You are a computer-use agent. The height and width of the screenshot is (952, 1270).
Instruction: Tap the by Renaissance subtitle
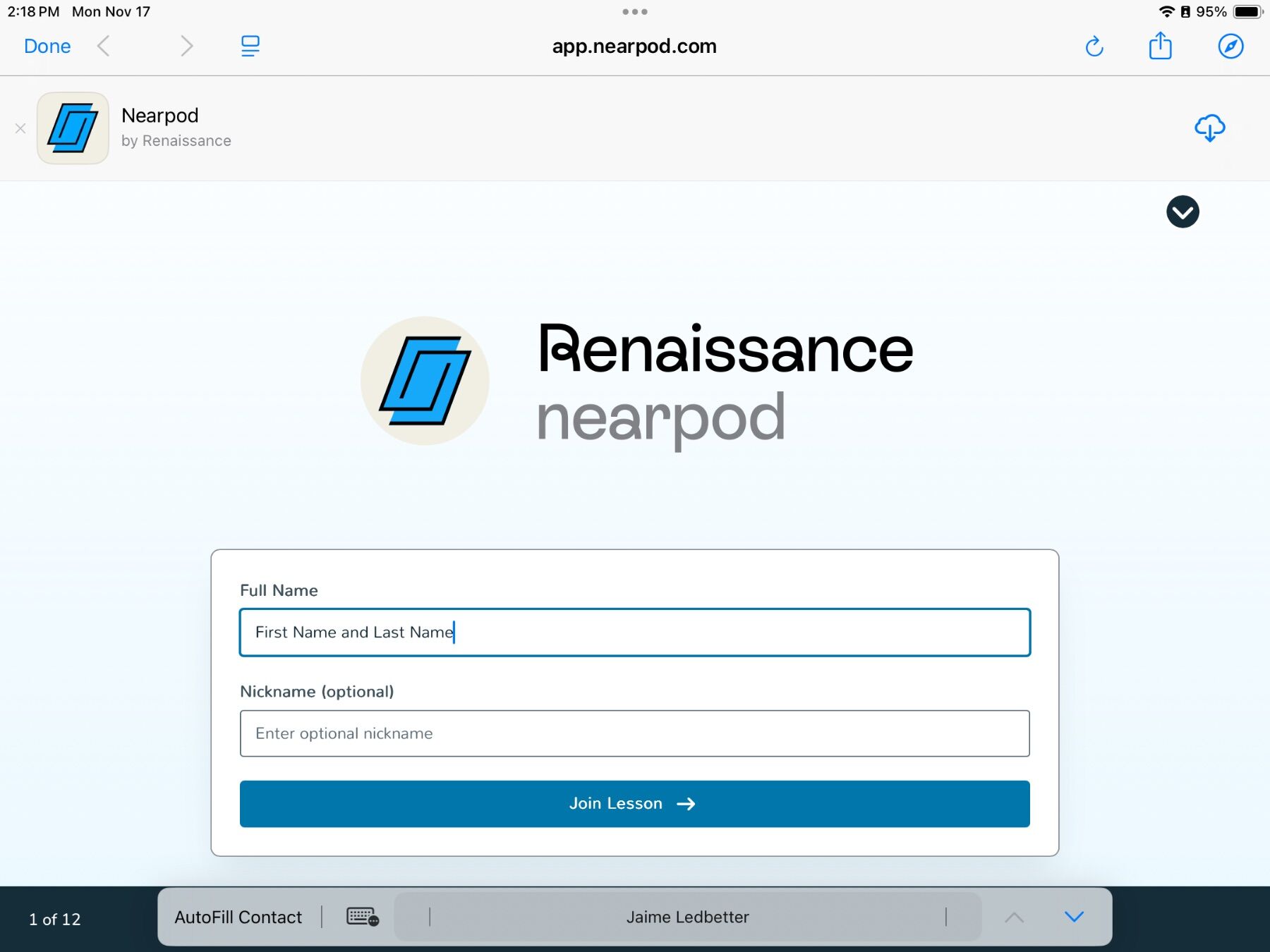tap(176, 141)
